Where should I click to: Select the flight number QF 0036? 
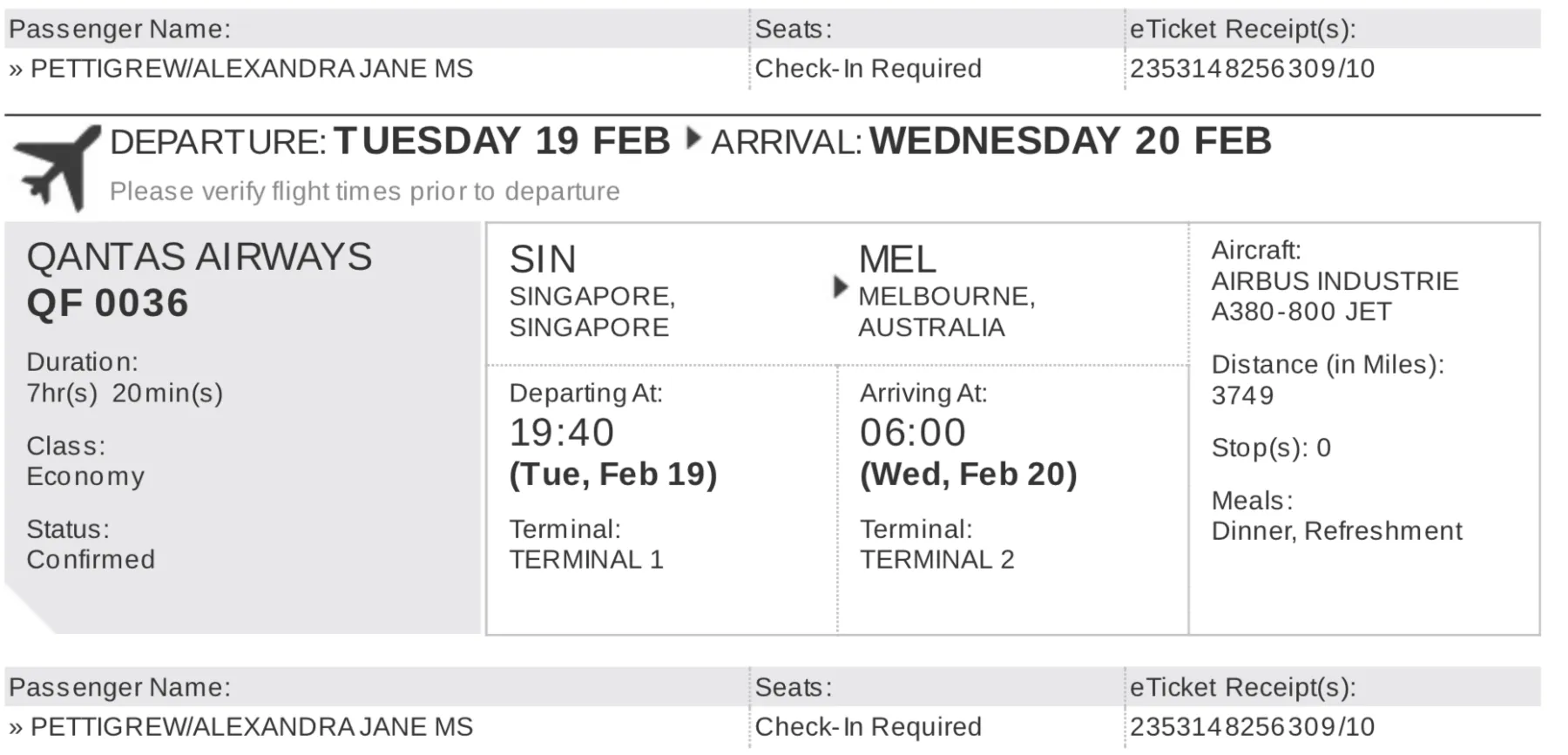pos(107,303)
